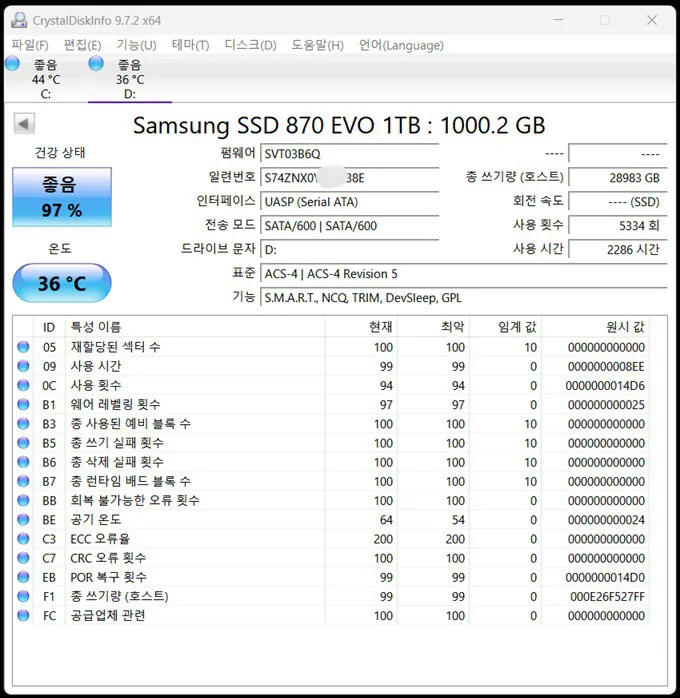This screenshot has width=680, height=698.
Task: Click the standard field ACS-4 Revision 5
Action: [464, 274]
